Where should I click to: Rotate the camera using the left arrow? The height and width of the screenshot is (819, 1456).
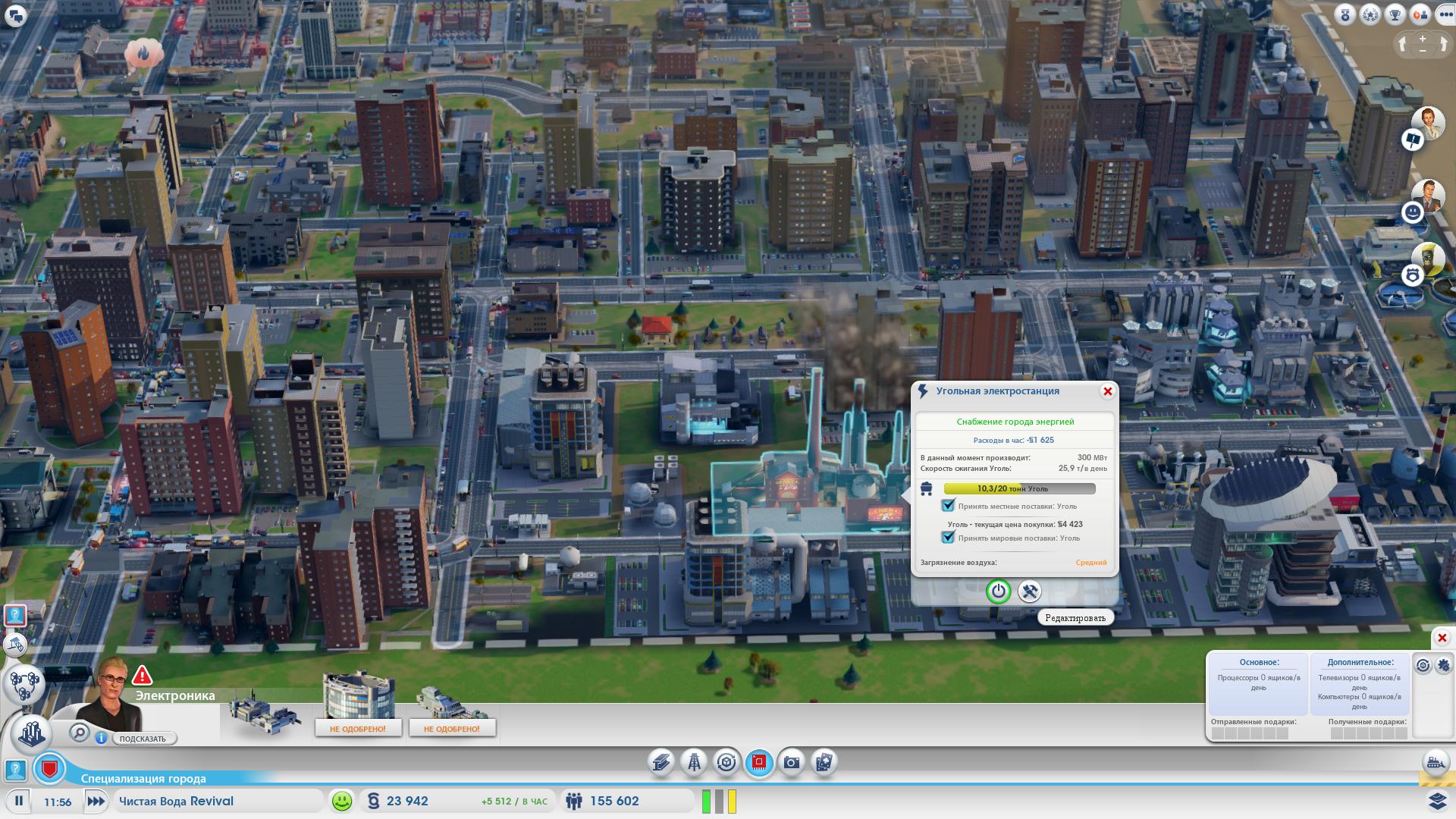pyautogui.click(x=1404, y=44)
